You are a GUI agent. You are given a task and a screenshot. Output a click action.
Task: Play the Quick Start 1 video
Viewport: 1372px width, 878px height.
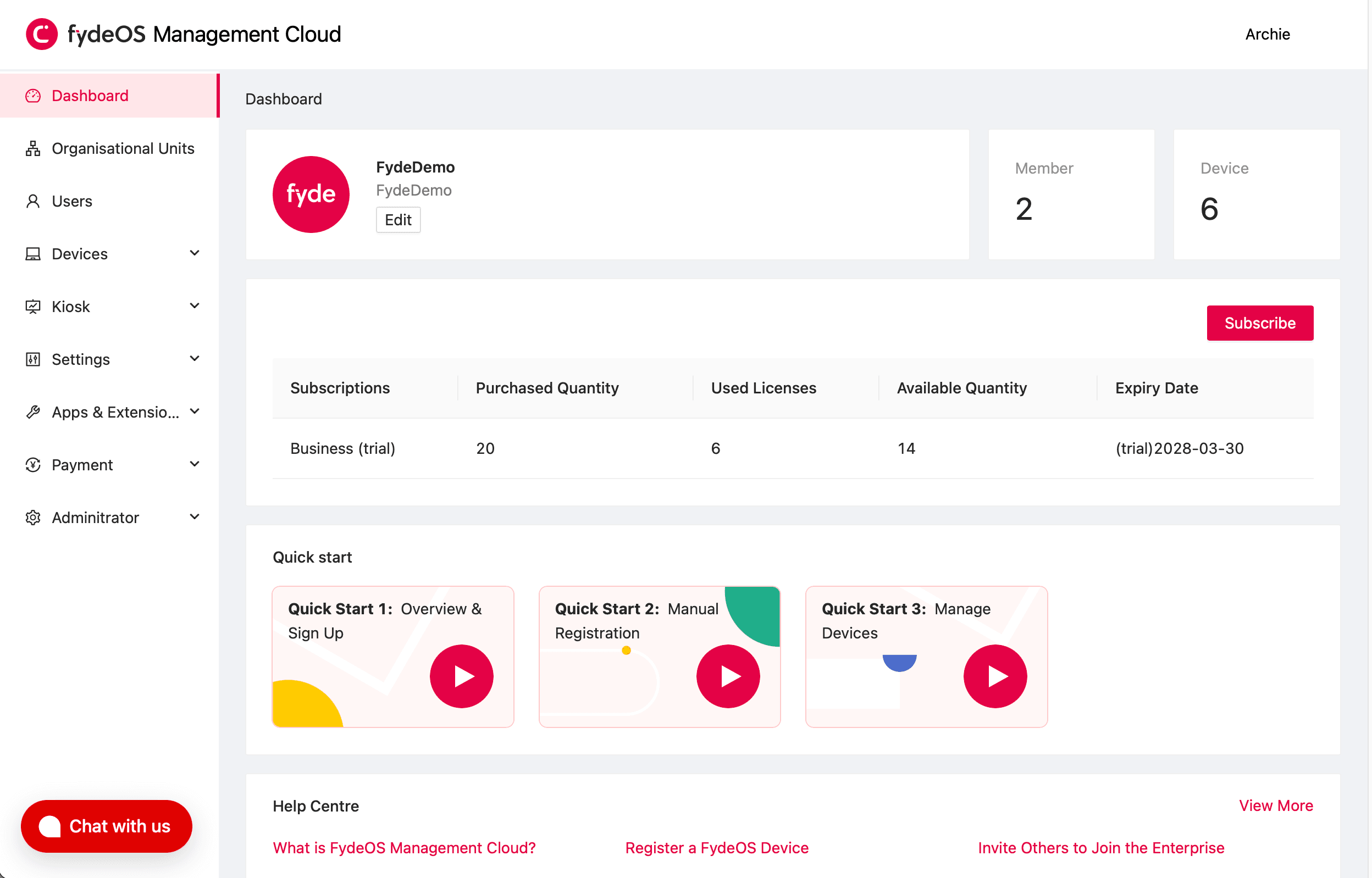point(461,676)
